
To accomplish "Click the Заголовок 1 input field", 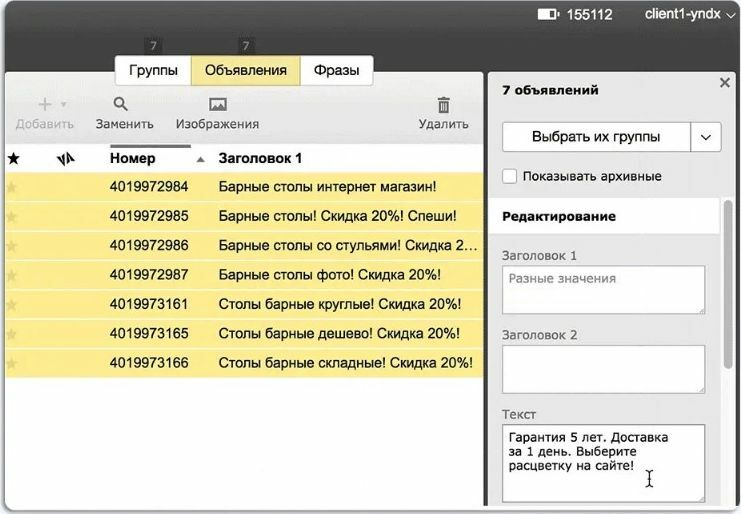I will coord(603,290).
